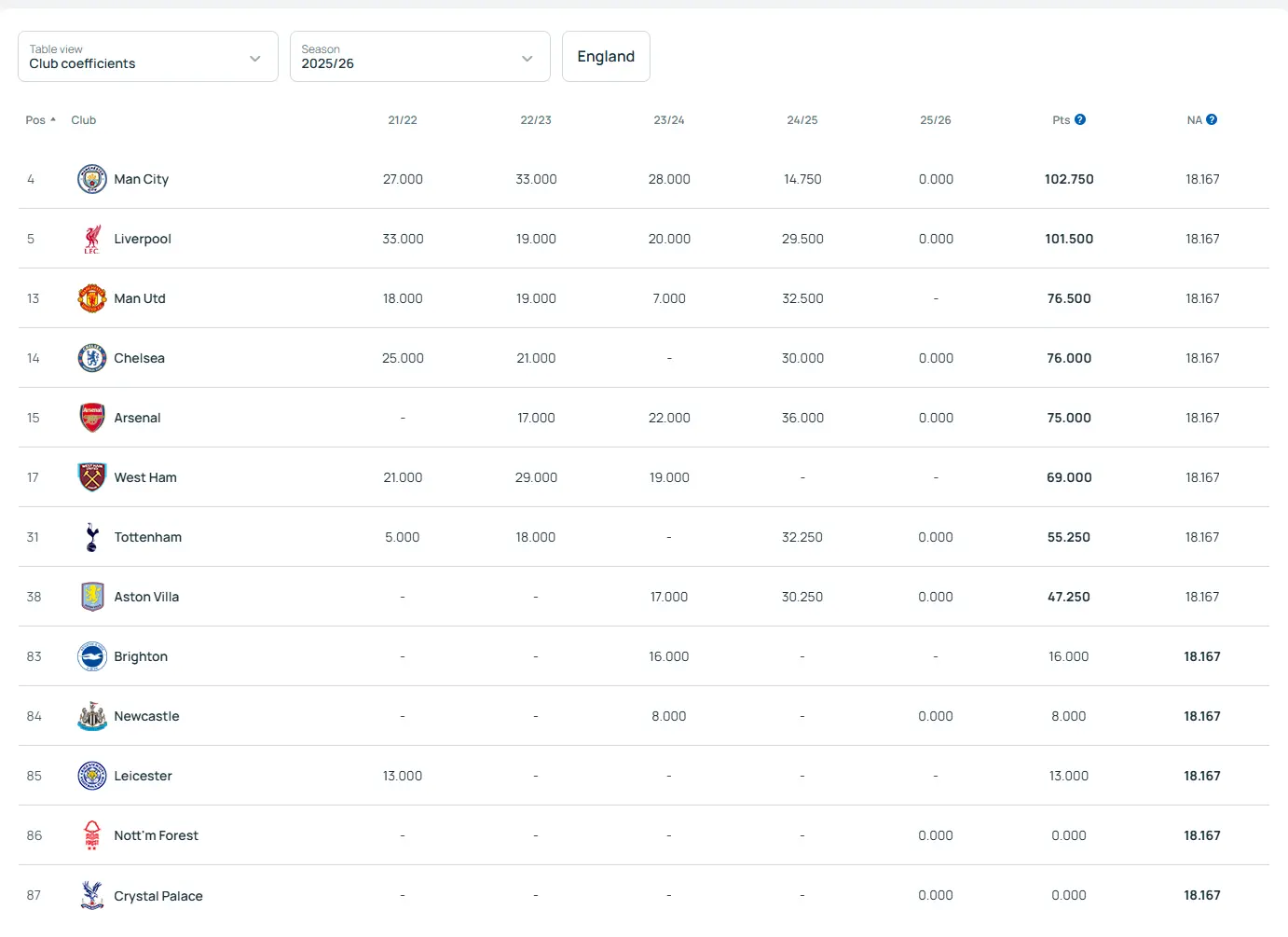Open the Table view dropdown
This screenshot has height=937, width=1288.
[x=148, y=56]
